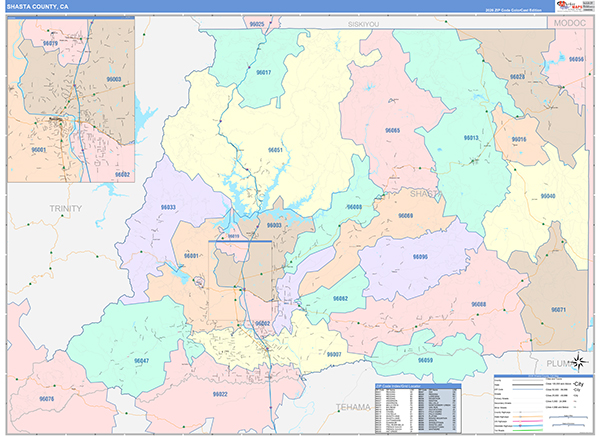The height and width of the screenshot is (436, 600).
Task: Select the 96051 ZIP code label
Action: tap(275, 150)
